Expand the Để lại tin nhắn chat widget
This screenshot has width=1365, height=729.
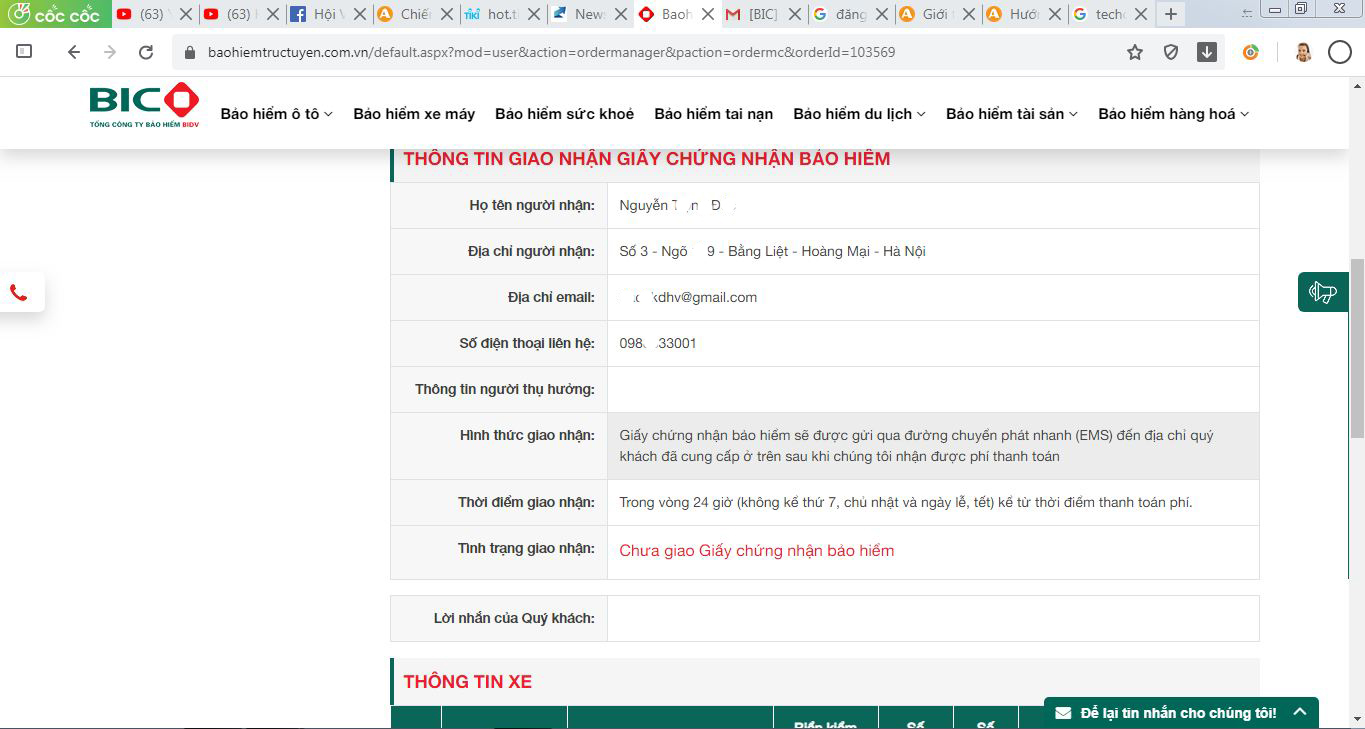[x=1180, y=712]
